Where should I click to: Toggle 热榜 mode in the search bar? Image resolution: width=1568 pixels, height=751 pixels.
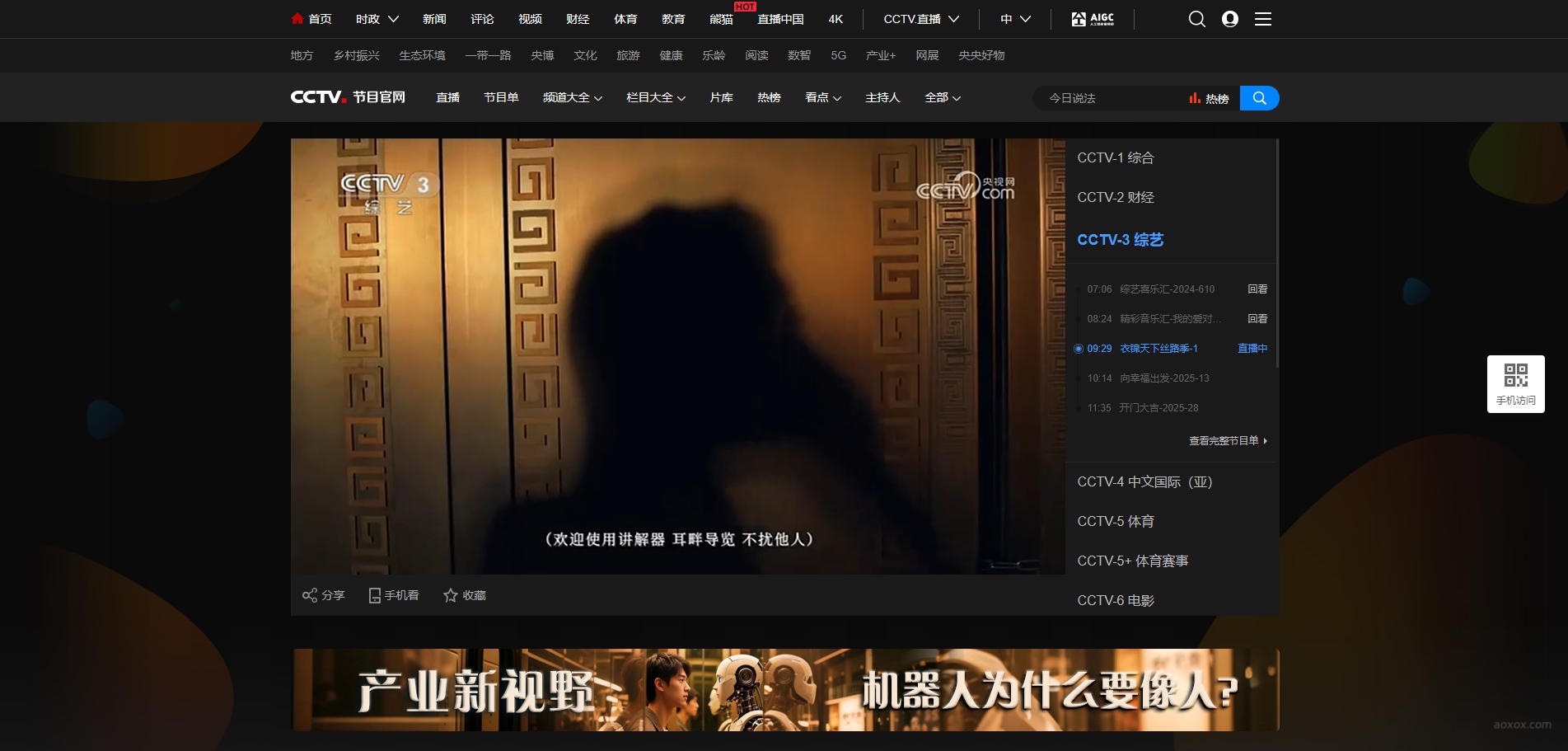1208,97
